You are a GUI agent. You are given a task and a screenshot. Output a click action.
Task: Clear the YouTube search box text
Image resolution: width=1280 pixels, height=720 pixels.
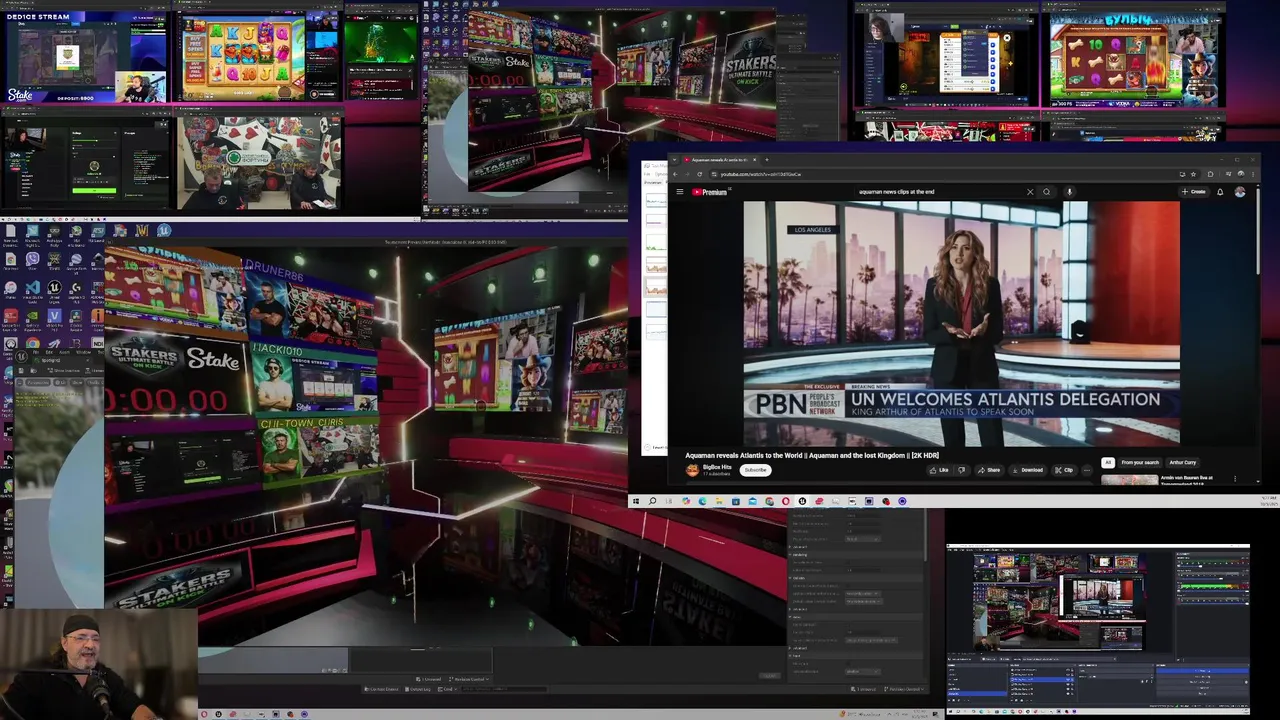coord(1030,192)
